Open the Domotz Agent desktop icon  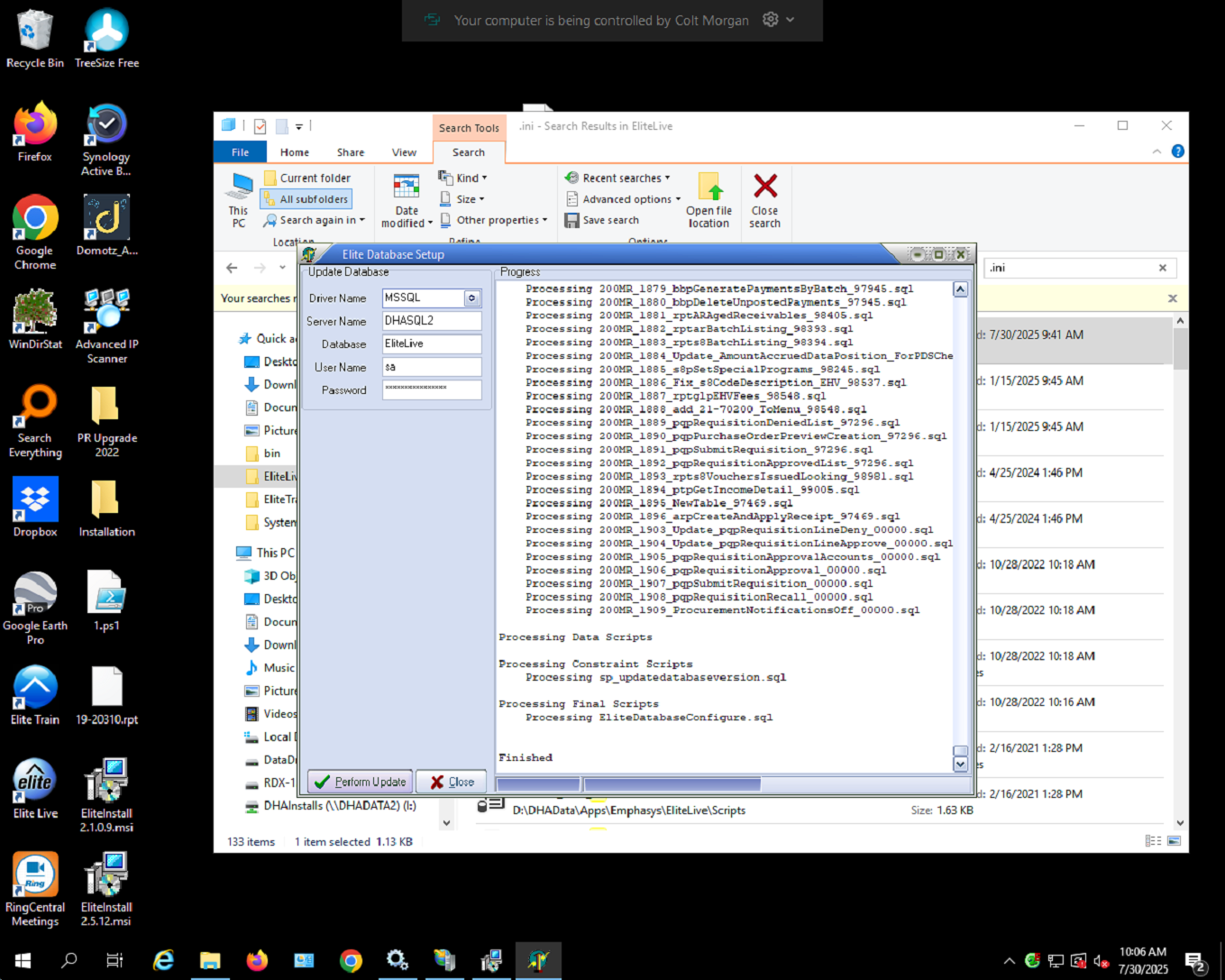tap(106, 225)
